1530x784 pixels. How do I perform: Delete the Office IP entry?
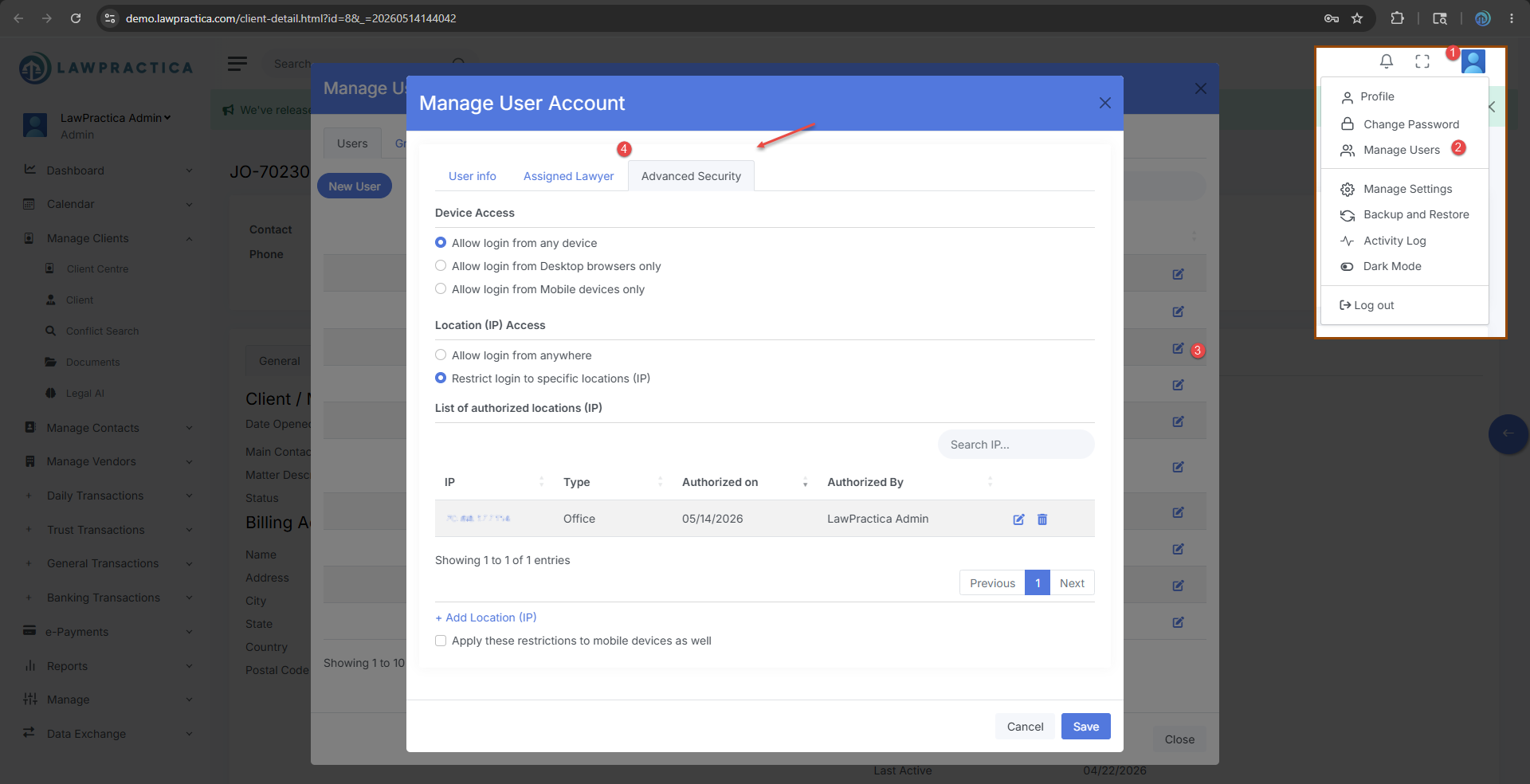pos(1042,519)
